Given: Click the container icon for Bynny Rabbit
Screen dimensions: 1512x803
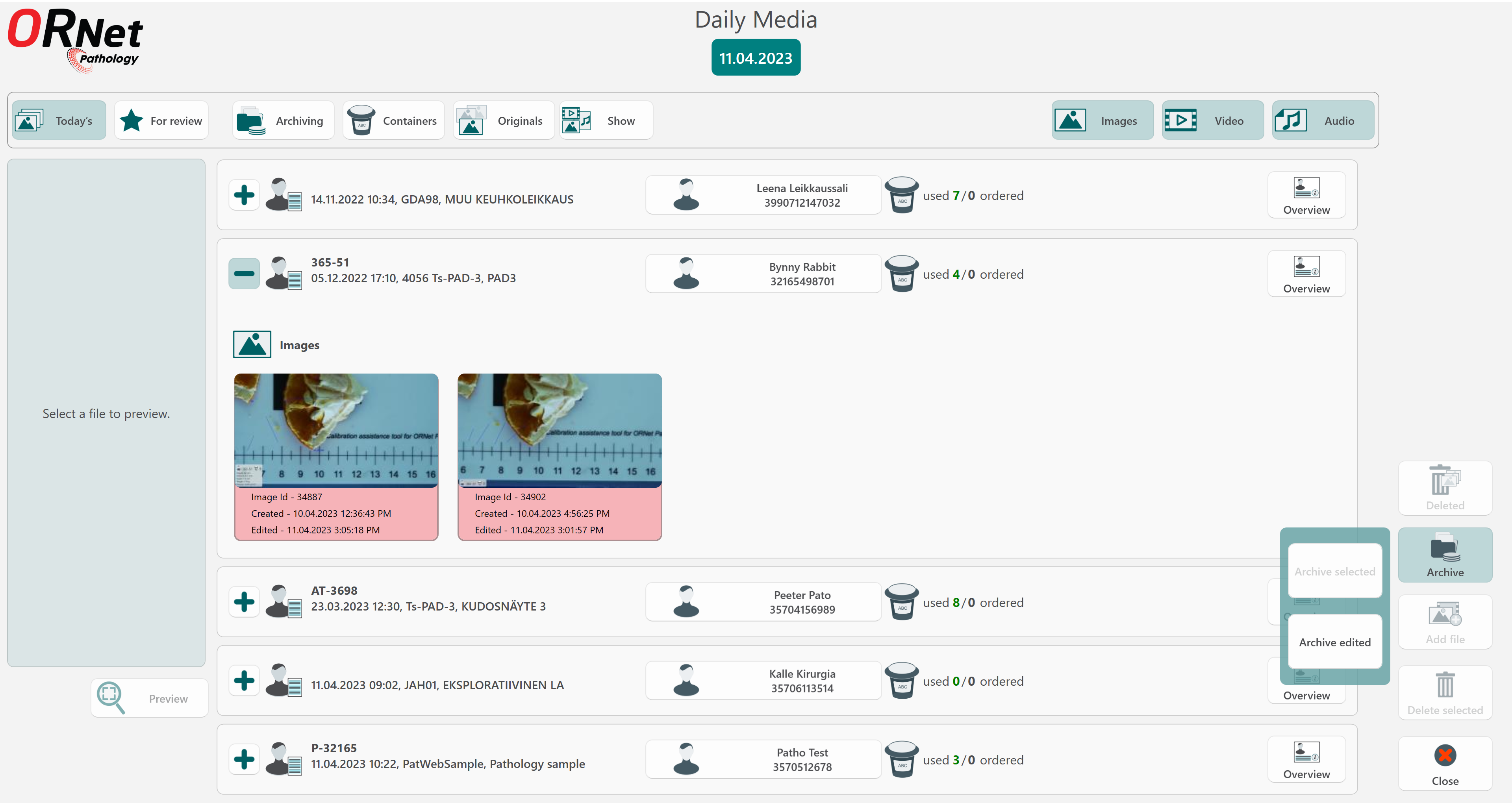Looking at the screenshot, I should pyautogui.click(x=902, y=274).
